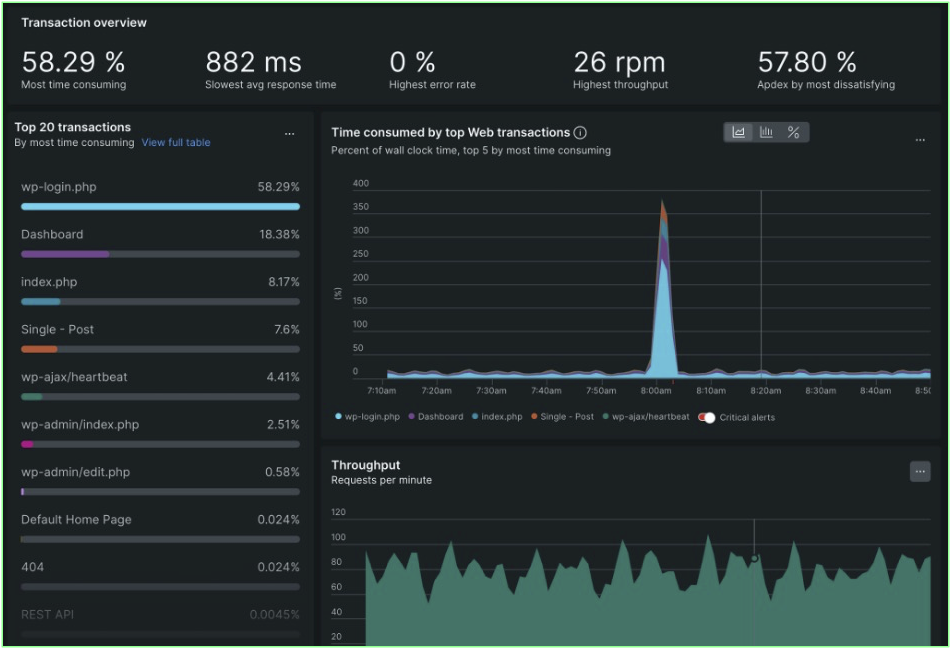Open the ellipsis menu on Top 20 transactions
The height and width of the screenshot is (648, 950).
[x=290, y=133]
